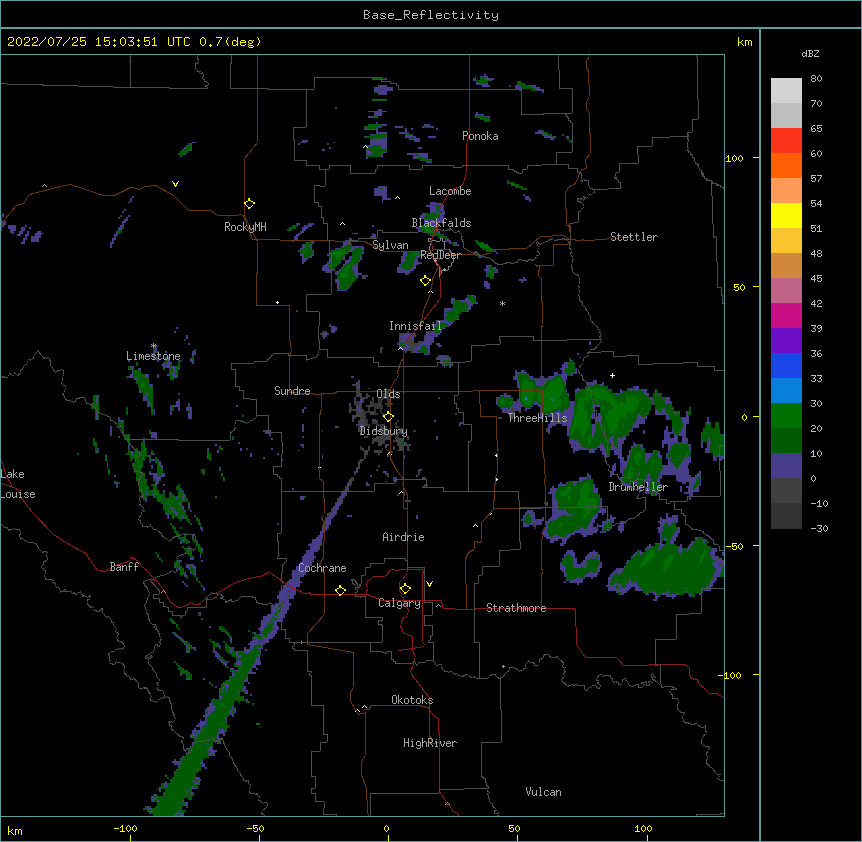Click the white asterisk marker above Limestone
The height and width of the screenshot is (842, 862).
click(x=153, y=346)
